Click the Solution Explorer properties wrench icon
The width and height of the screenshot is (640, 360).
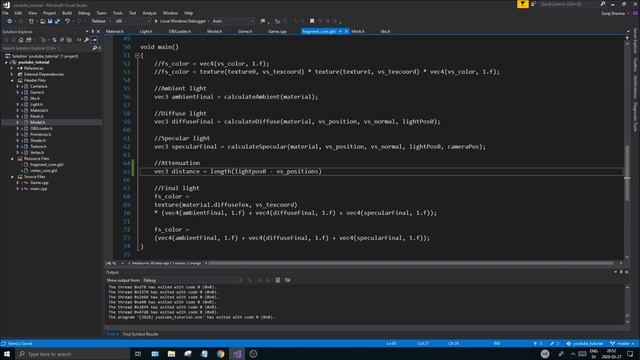pyautogui.click(x=87, y=40)
